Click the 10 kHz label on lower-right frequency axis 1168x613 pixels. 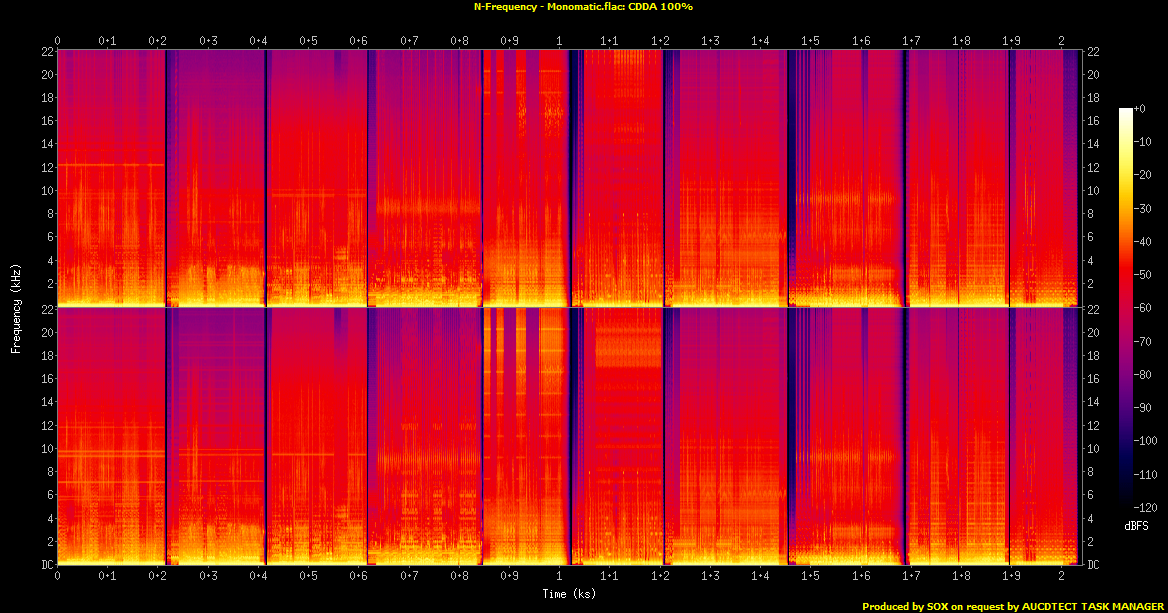(x=1092, y=448)
